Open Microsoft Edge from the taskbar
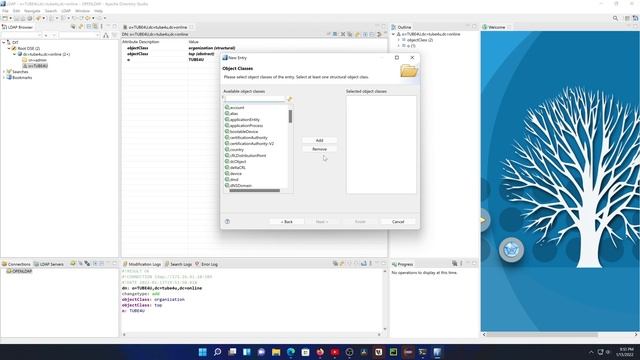Viewport: 640px width, 360px height. (x=291, y=352)
